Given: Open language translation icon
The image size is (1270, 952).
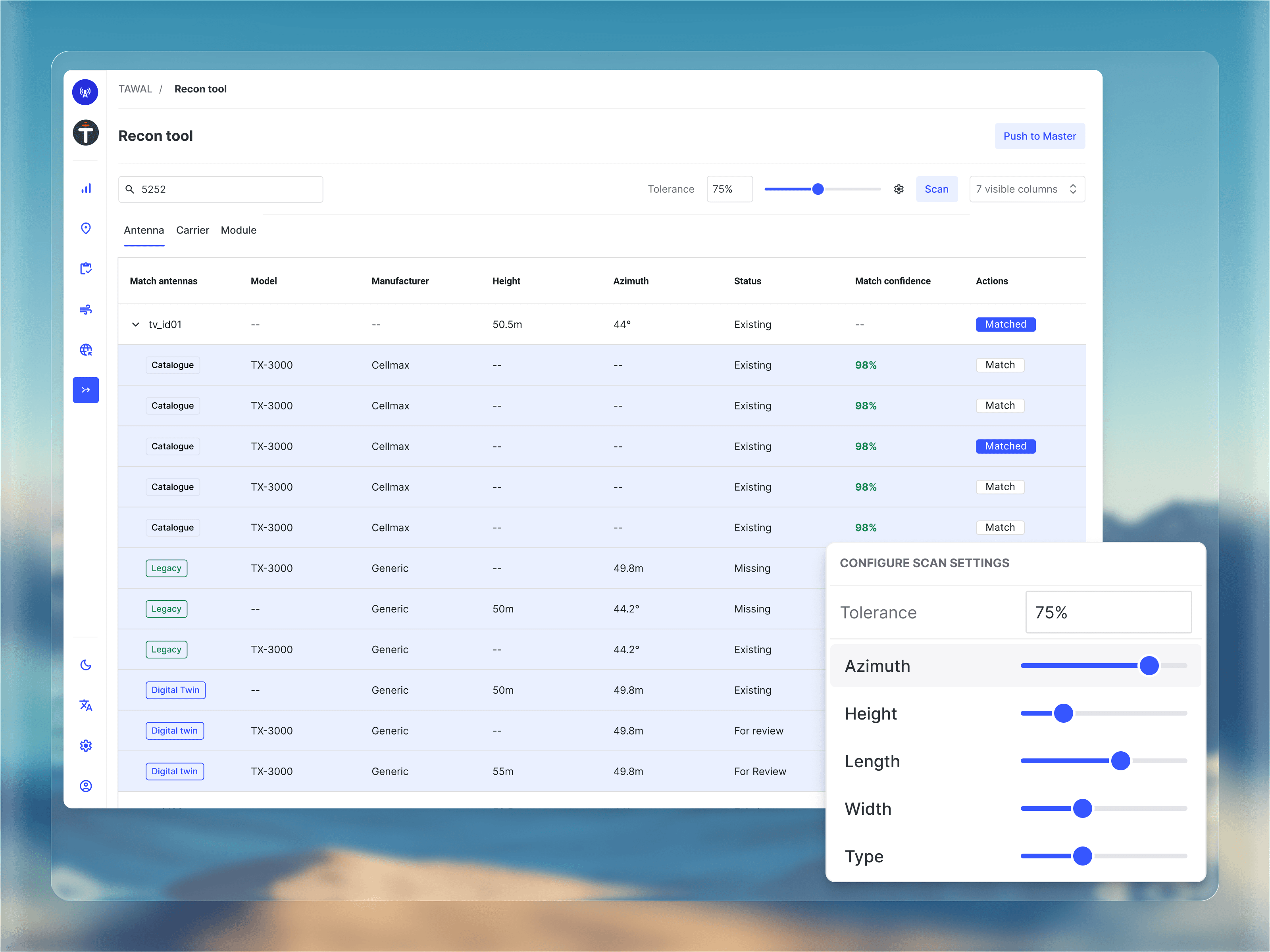Looking at the screenshot, I should (x=86, y=705).
